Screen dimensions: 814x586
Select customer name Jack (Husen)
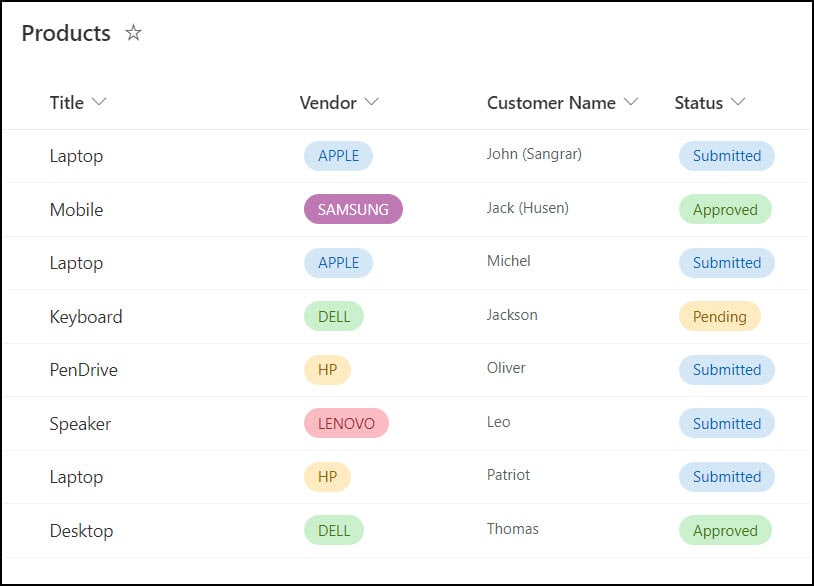527,208
